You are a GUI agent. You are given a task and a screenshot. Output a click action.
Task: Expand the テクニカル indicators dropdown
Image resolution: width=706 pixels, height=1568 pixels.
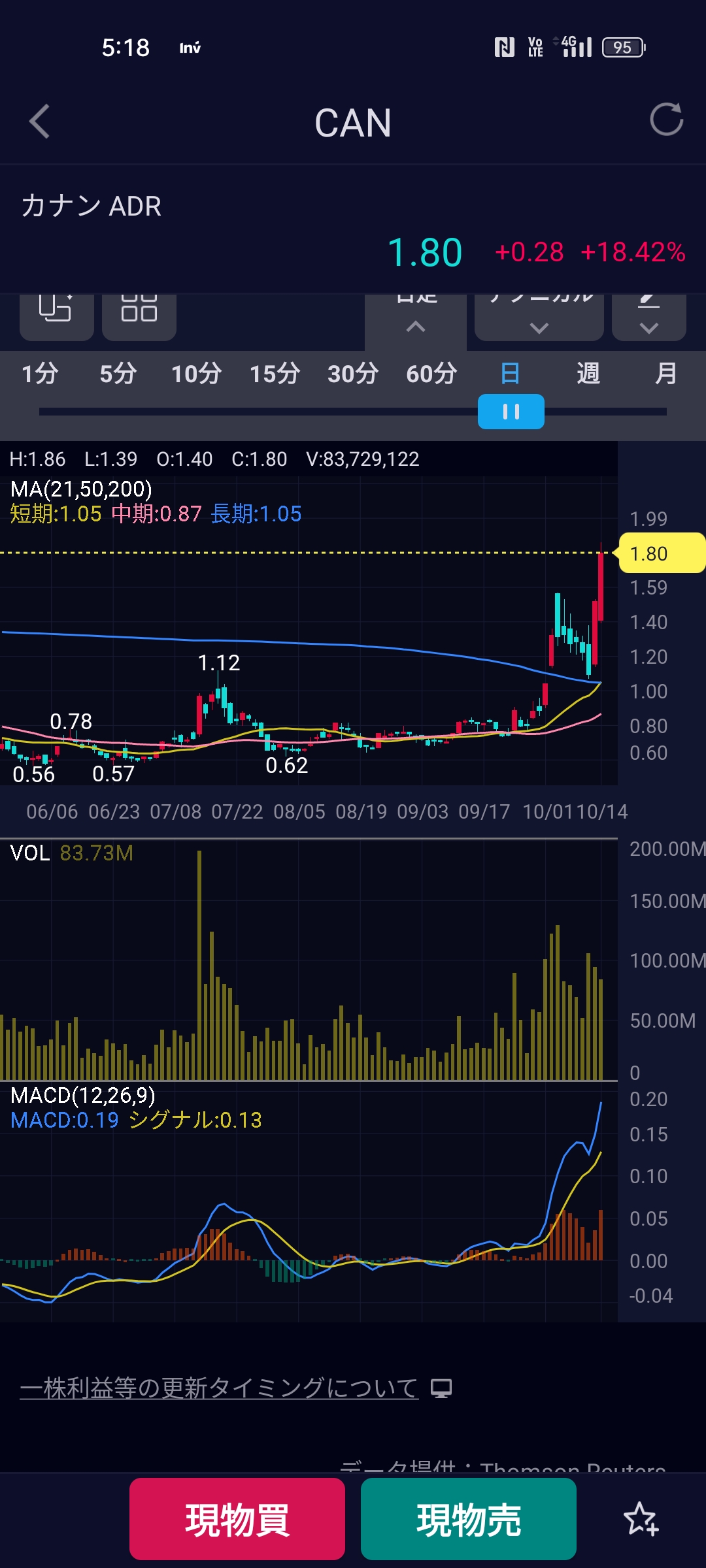539,317
